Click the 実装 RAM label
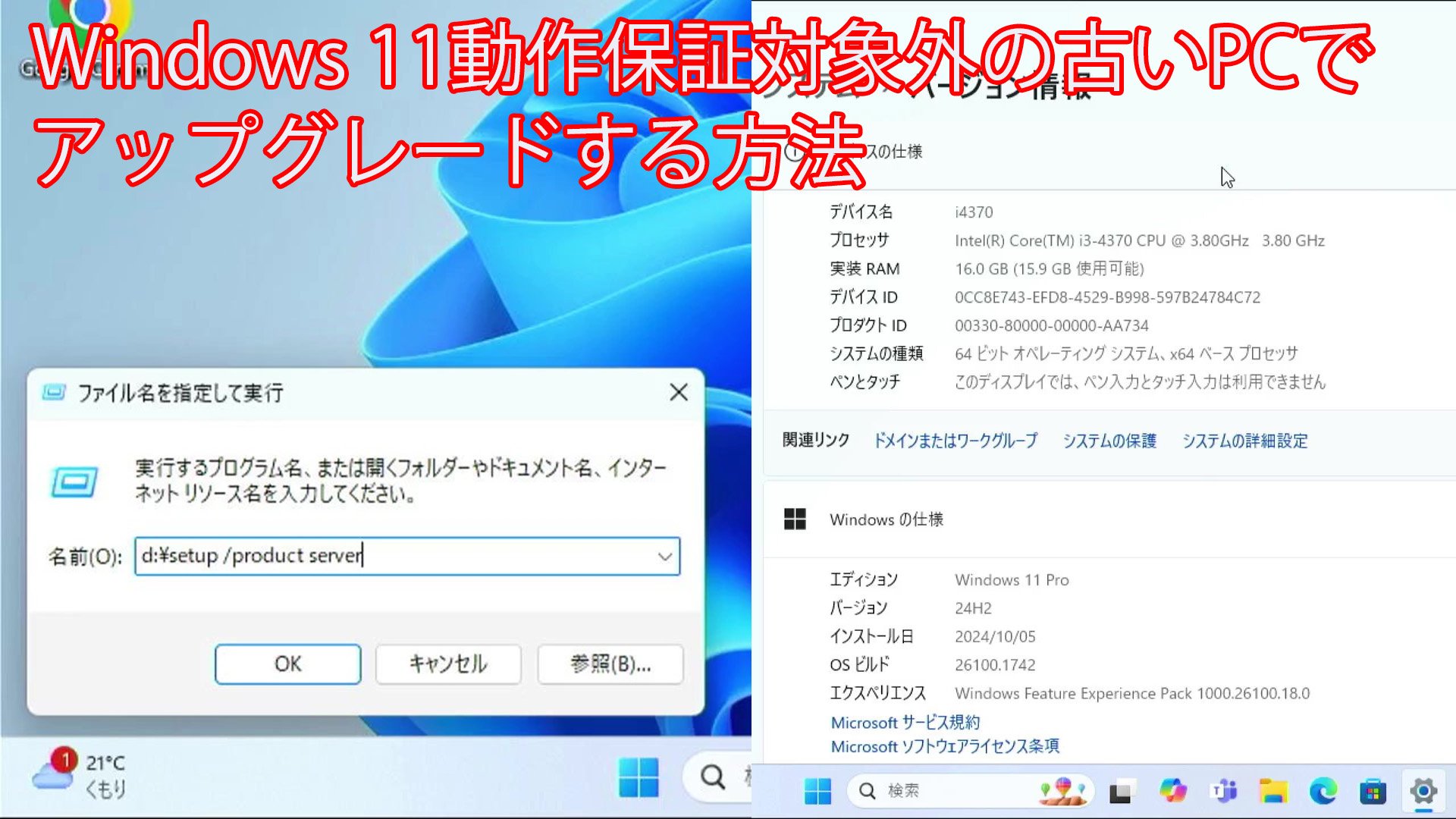The height and width of the screenshot is (819, 1456). point(864,268)
